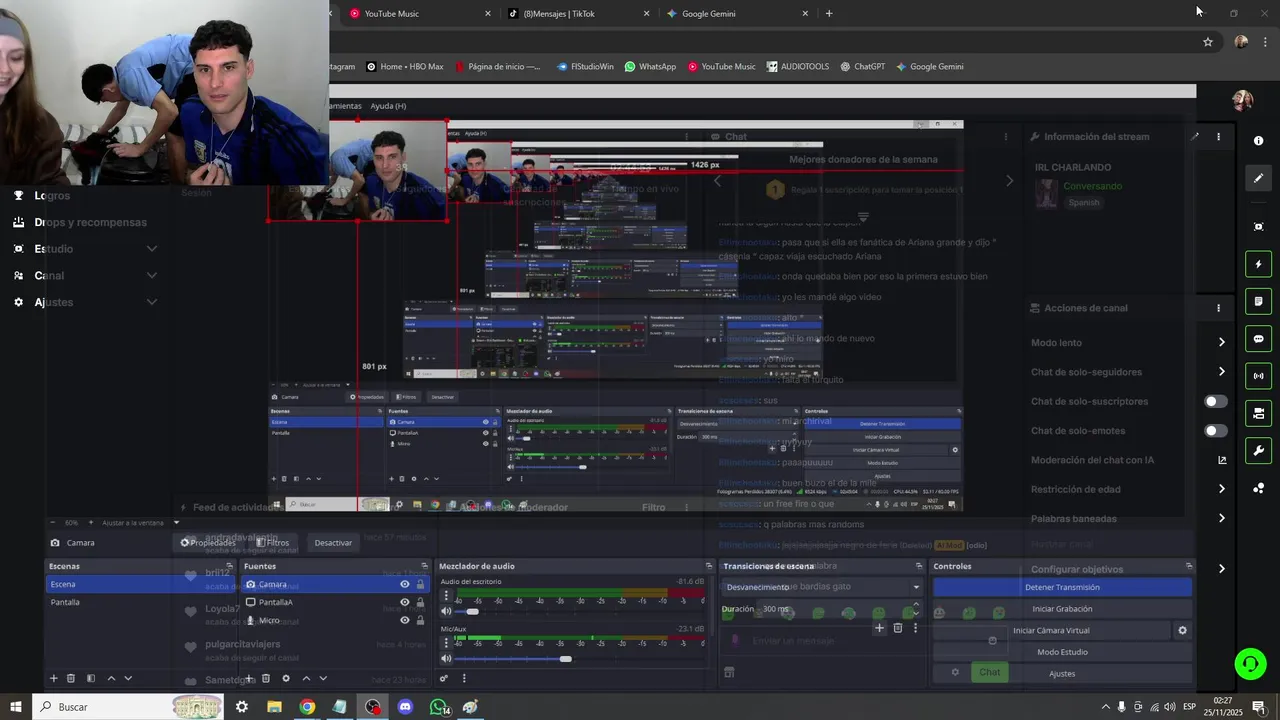Mute Mic/Aux speaker icon
This screenshot has height=720, width=1280.
[446, 659]
